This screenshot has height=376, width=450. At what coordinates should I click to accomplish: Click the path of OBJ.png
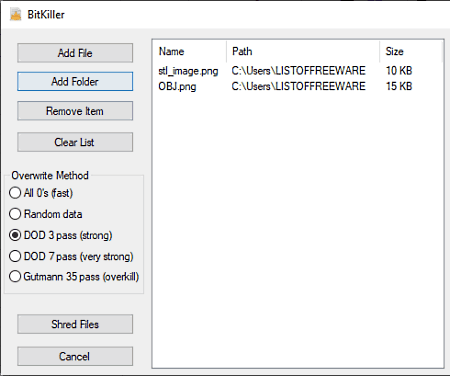point(299,86)
